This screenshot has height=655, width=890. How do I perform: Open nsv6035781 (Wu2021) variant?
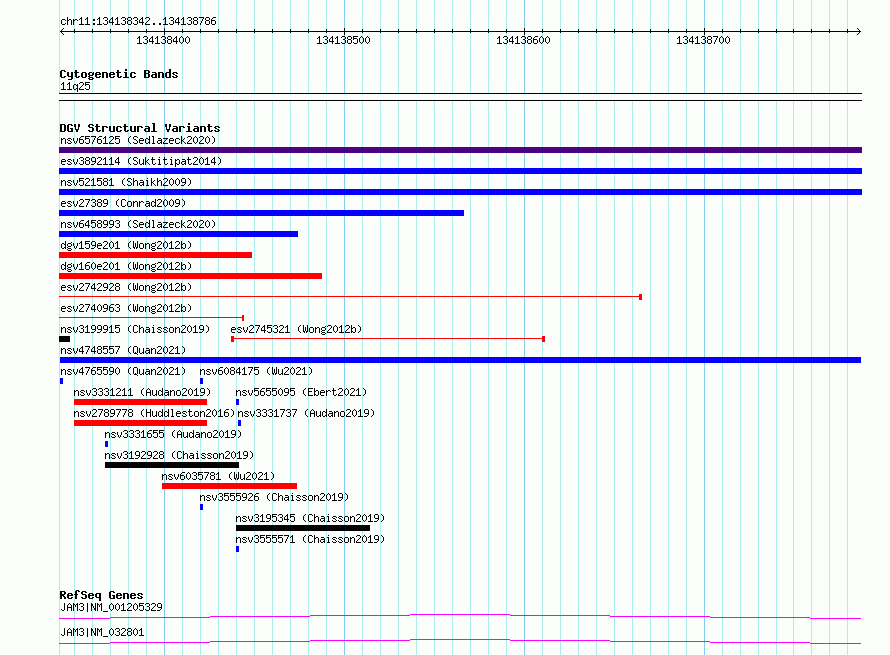[x=219, y=476]
